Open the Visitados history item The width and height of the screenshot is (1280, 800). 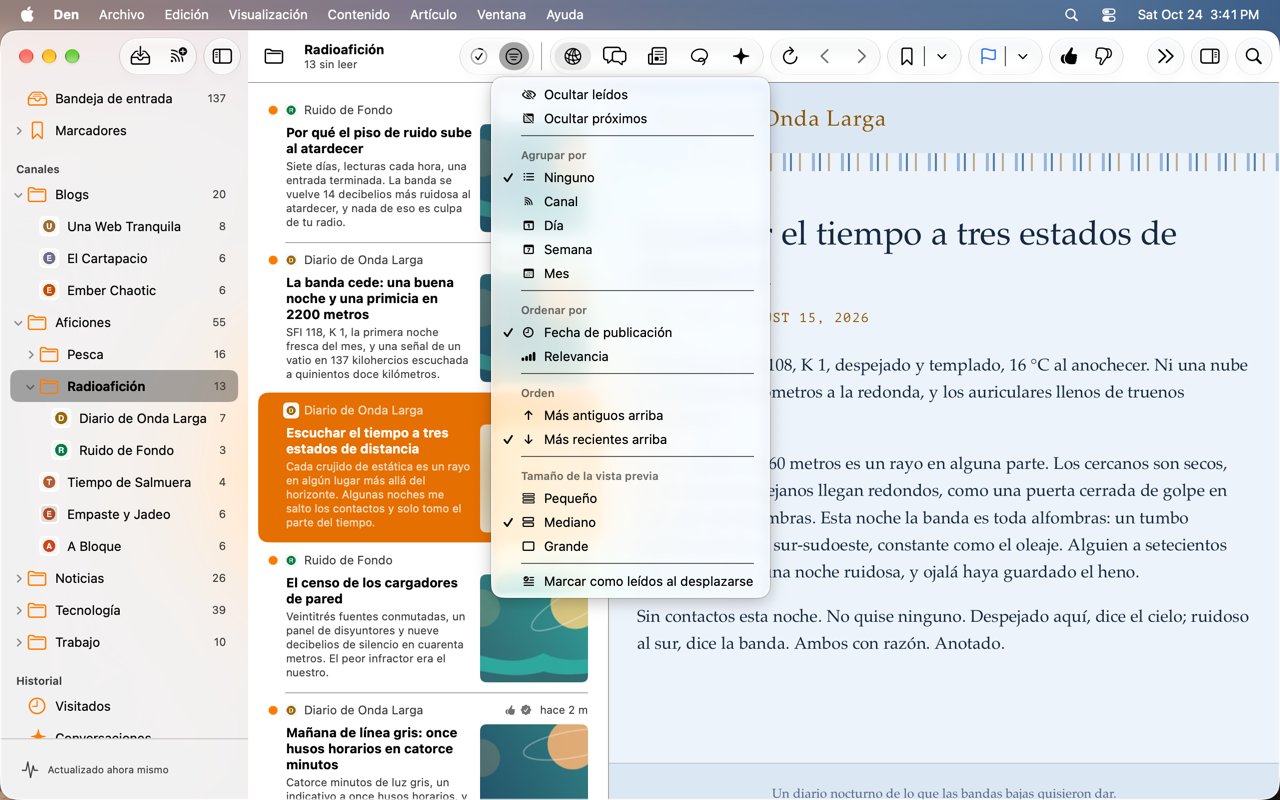124,707
